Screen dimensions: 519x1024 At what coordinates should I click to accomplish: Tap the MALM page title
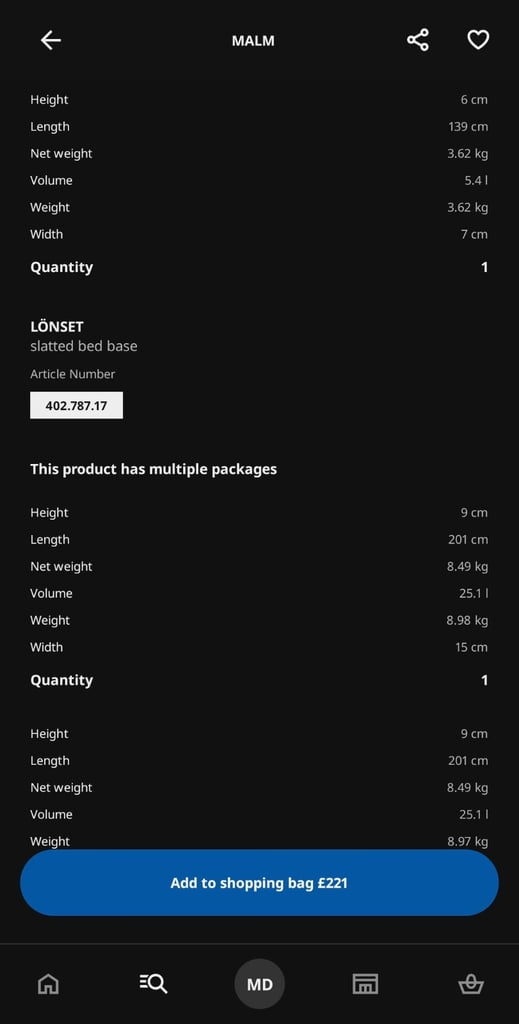pyautogui.click(x=253, y=40)
